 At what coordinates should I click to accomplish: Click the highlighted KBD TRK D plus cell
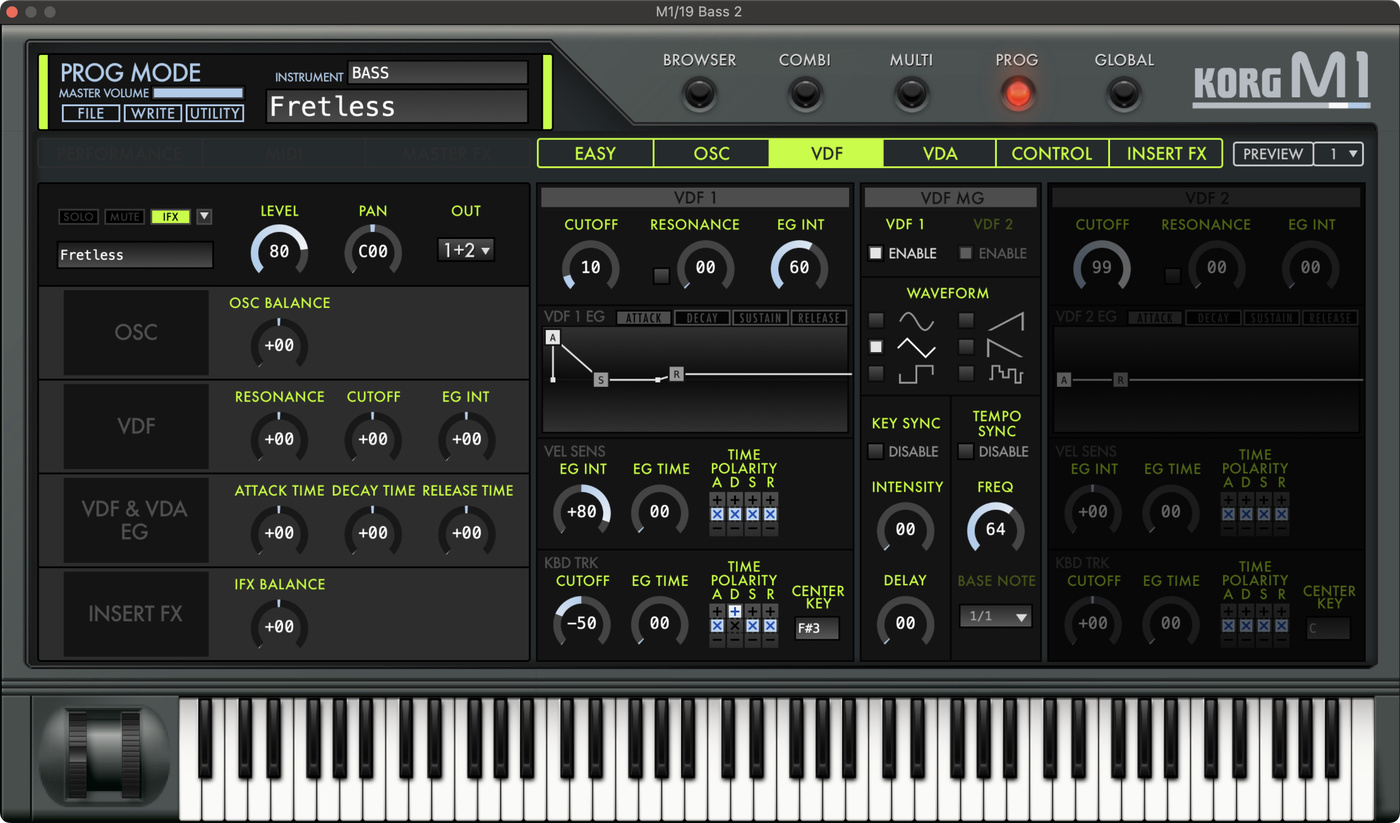(x=735, y=611)
